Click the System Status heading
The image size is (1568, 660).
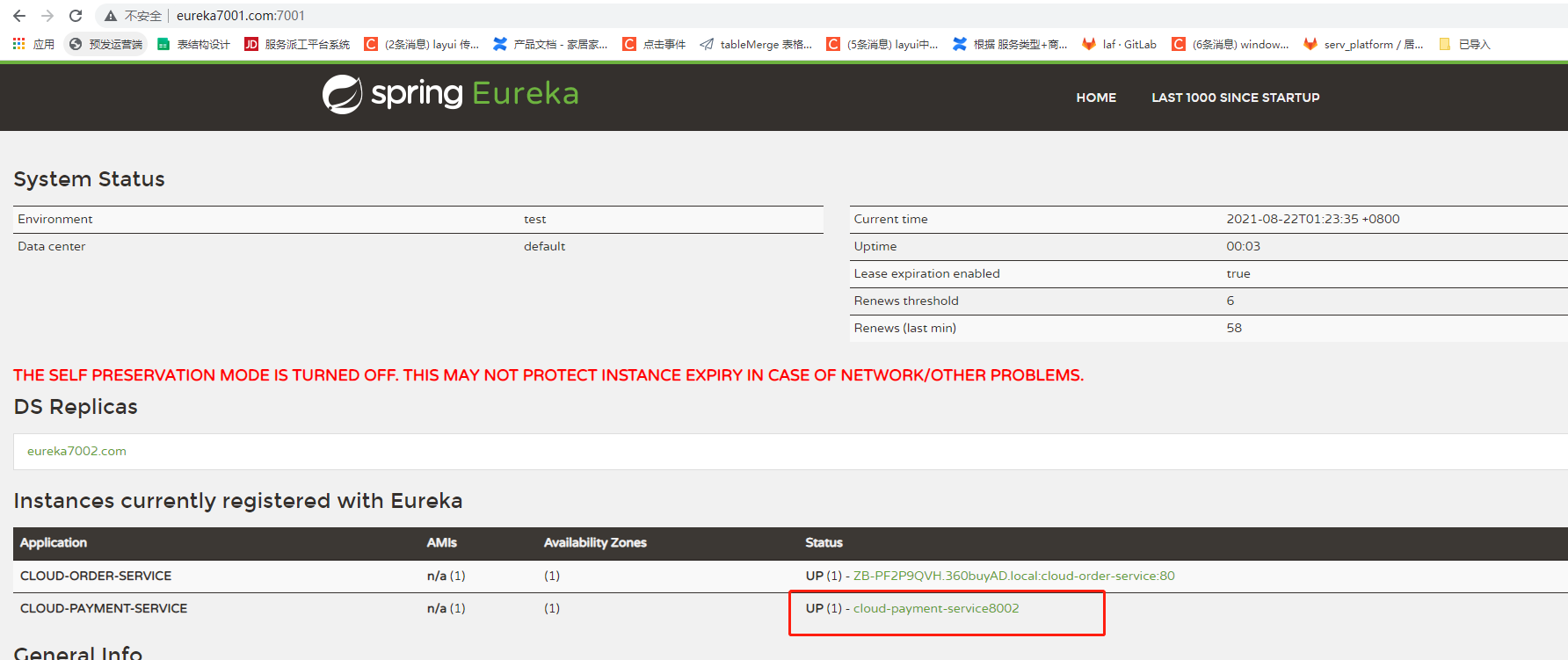(90, 179)
